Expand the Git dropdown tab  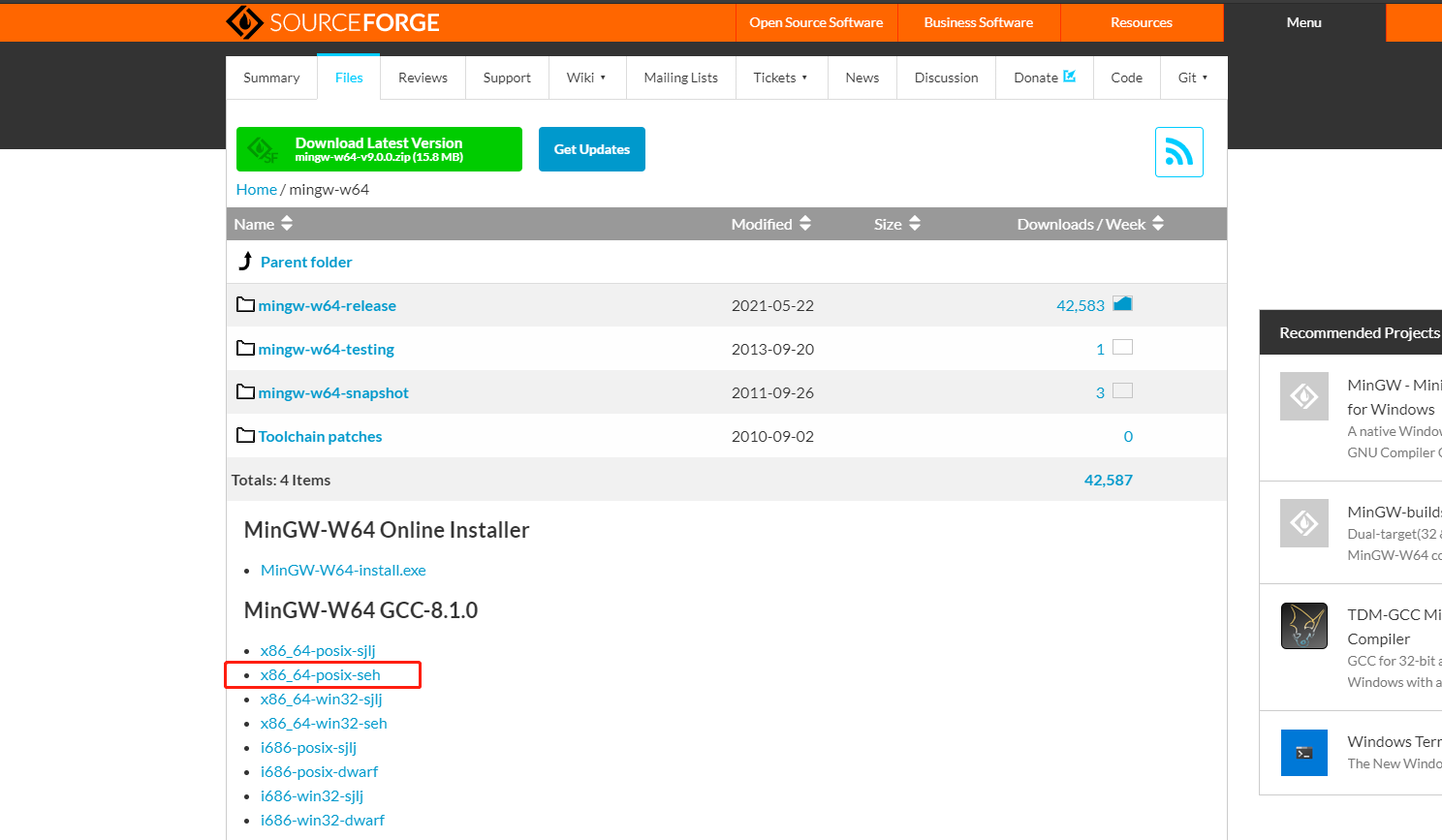tap(1193, 78)
